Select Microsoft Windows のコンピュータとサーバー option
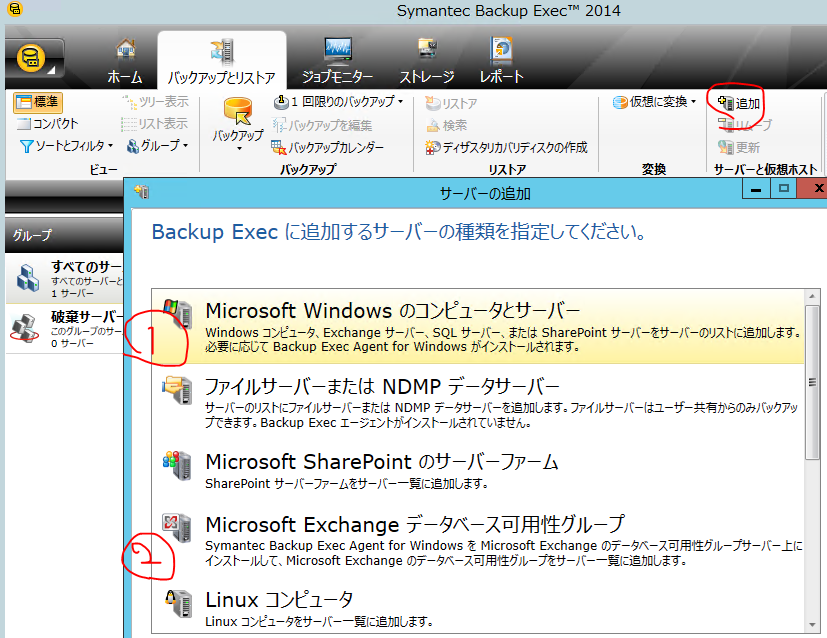Viewport: 827px width, 638px height. pos(478,327)
